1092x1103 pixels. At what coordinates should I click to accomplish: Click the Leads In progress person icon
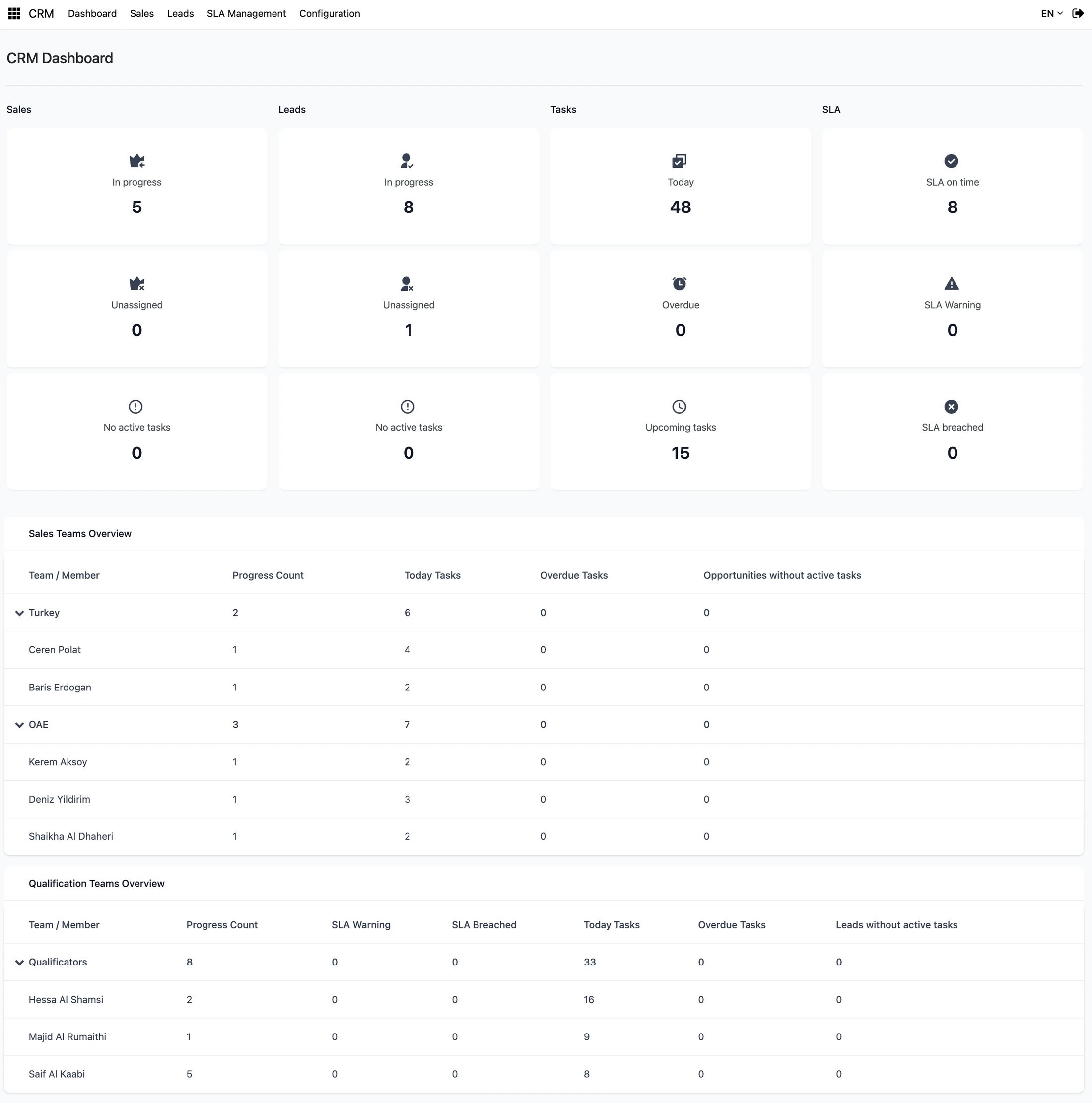tap(407, 161)
